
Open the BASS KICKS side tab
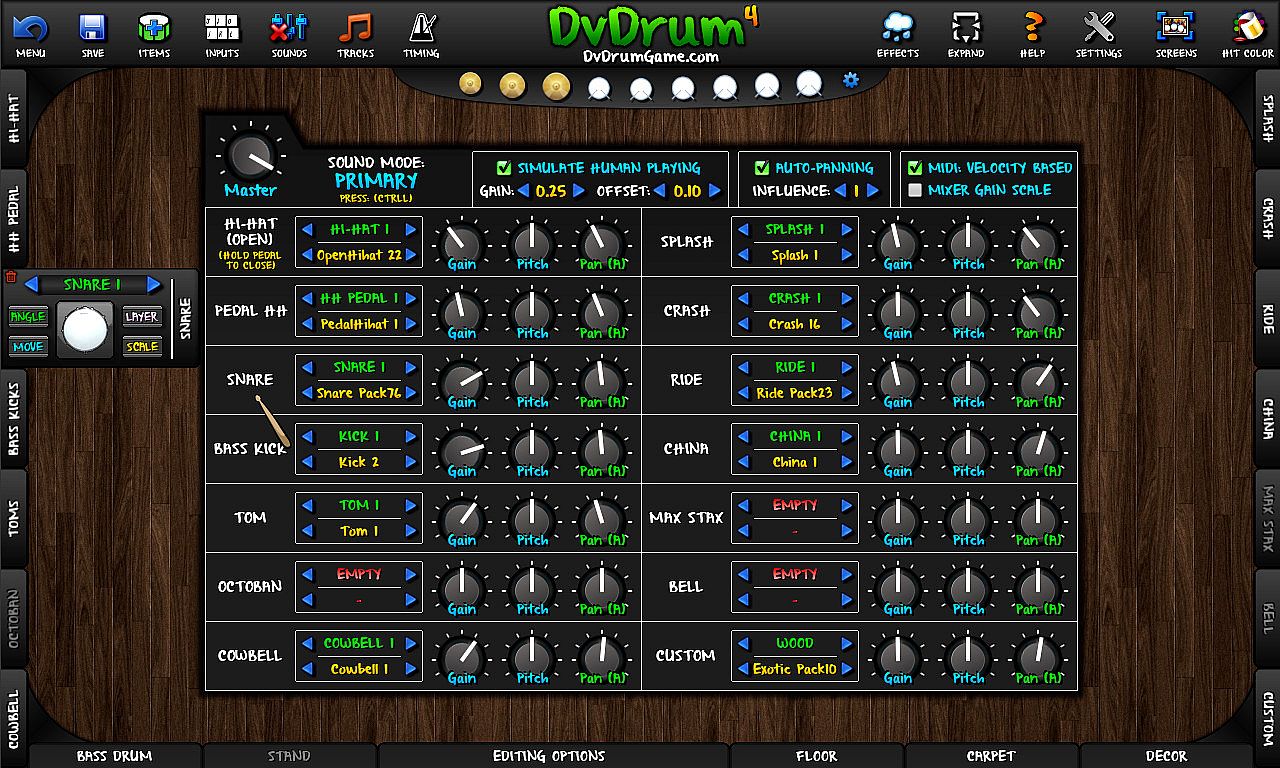[x=13, y=420]
